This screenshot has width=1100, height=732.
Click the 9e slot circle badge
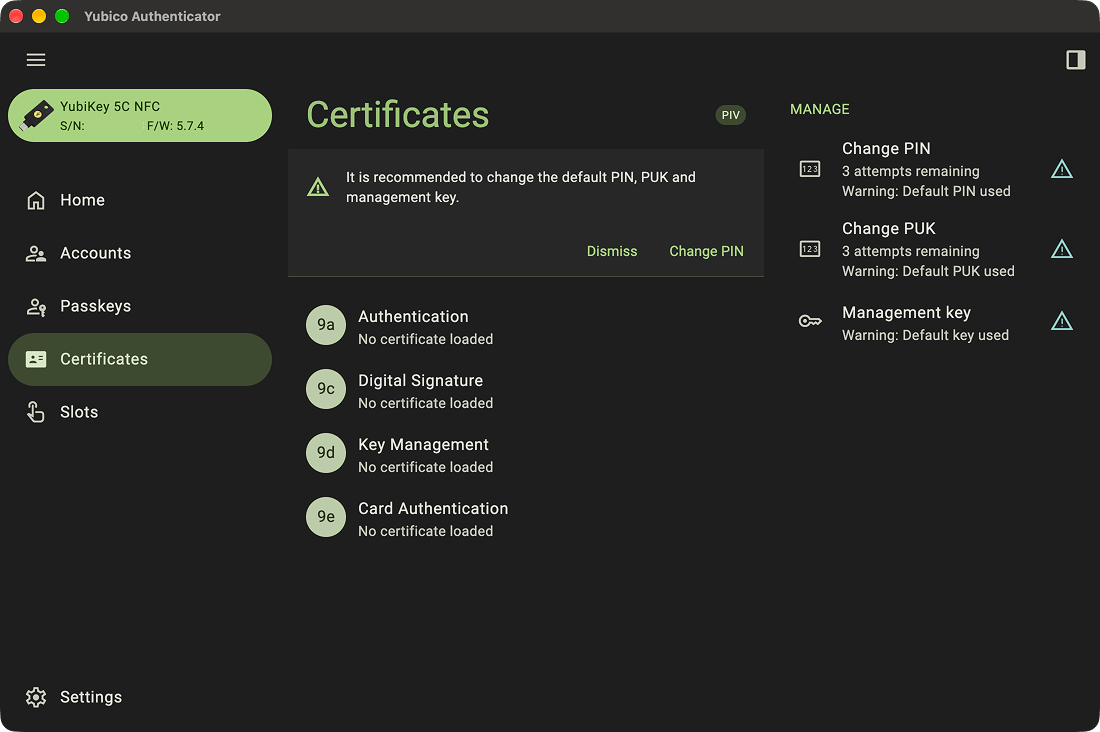[326, 517]
